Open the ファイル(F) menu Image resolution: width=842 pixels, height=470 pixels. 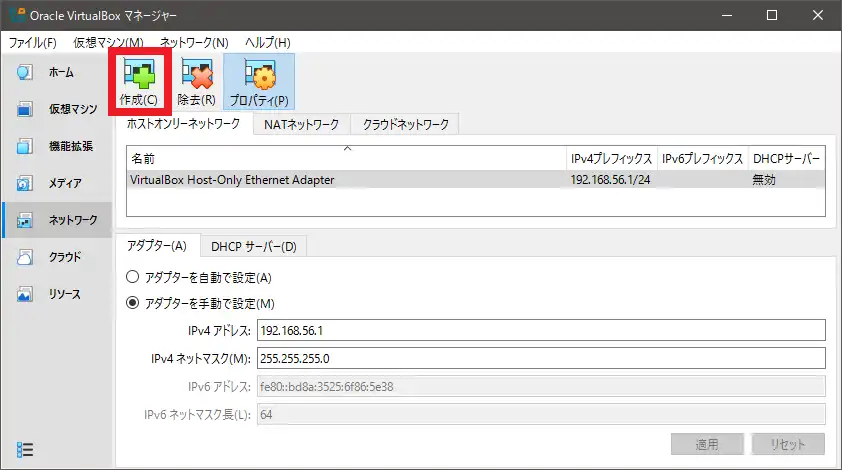[33, 43]
